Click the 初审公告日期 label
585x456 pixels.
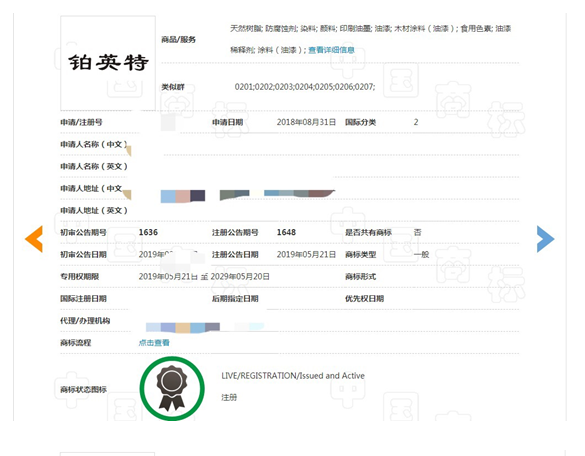[84, 254]
